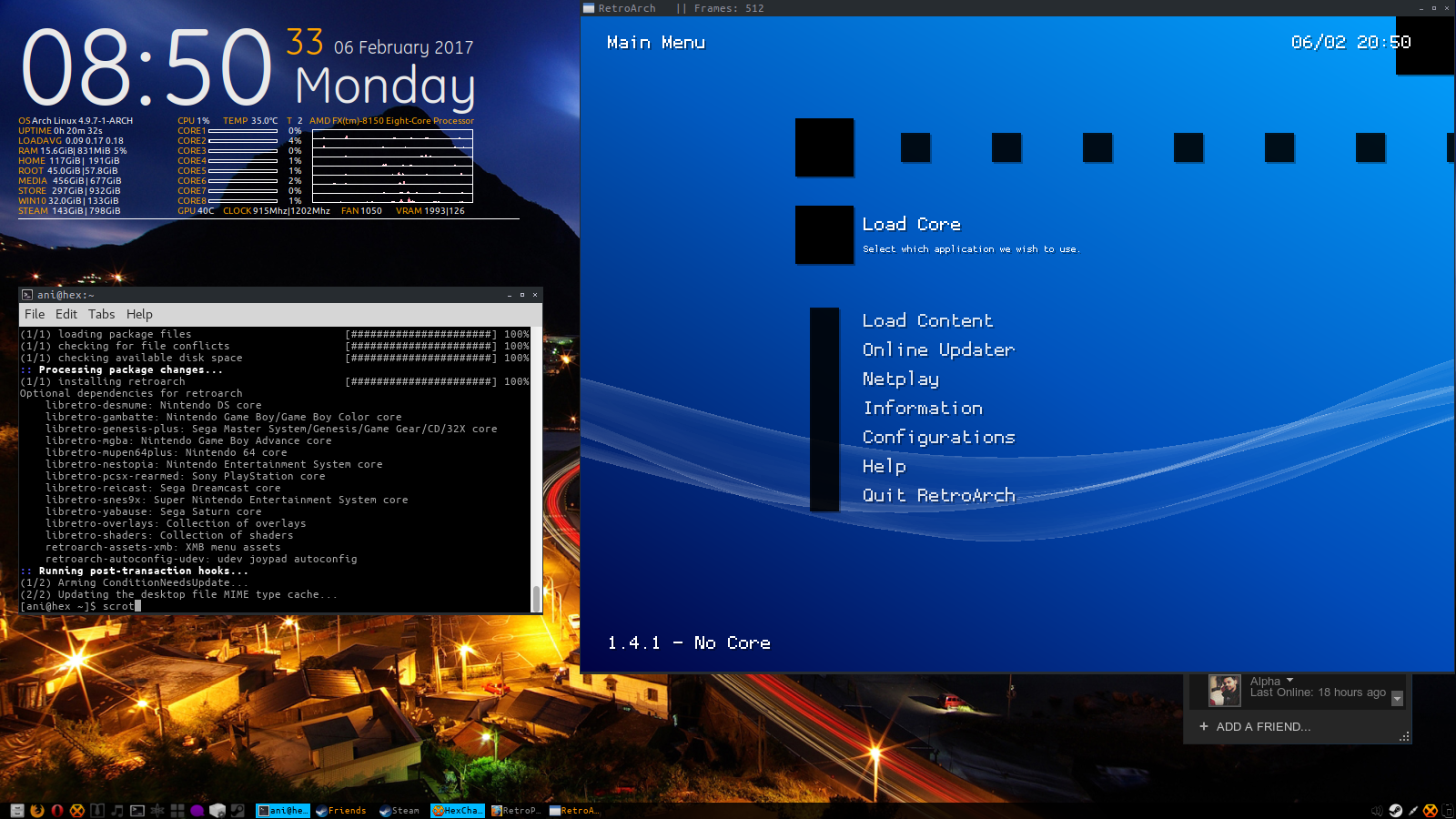Open the Edit menu in terminal
The width and height of the screenshot is (1456, 819).
coord(66,314)
